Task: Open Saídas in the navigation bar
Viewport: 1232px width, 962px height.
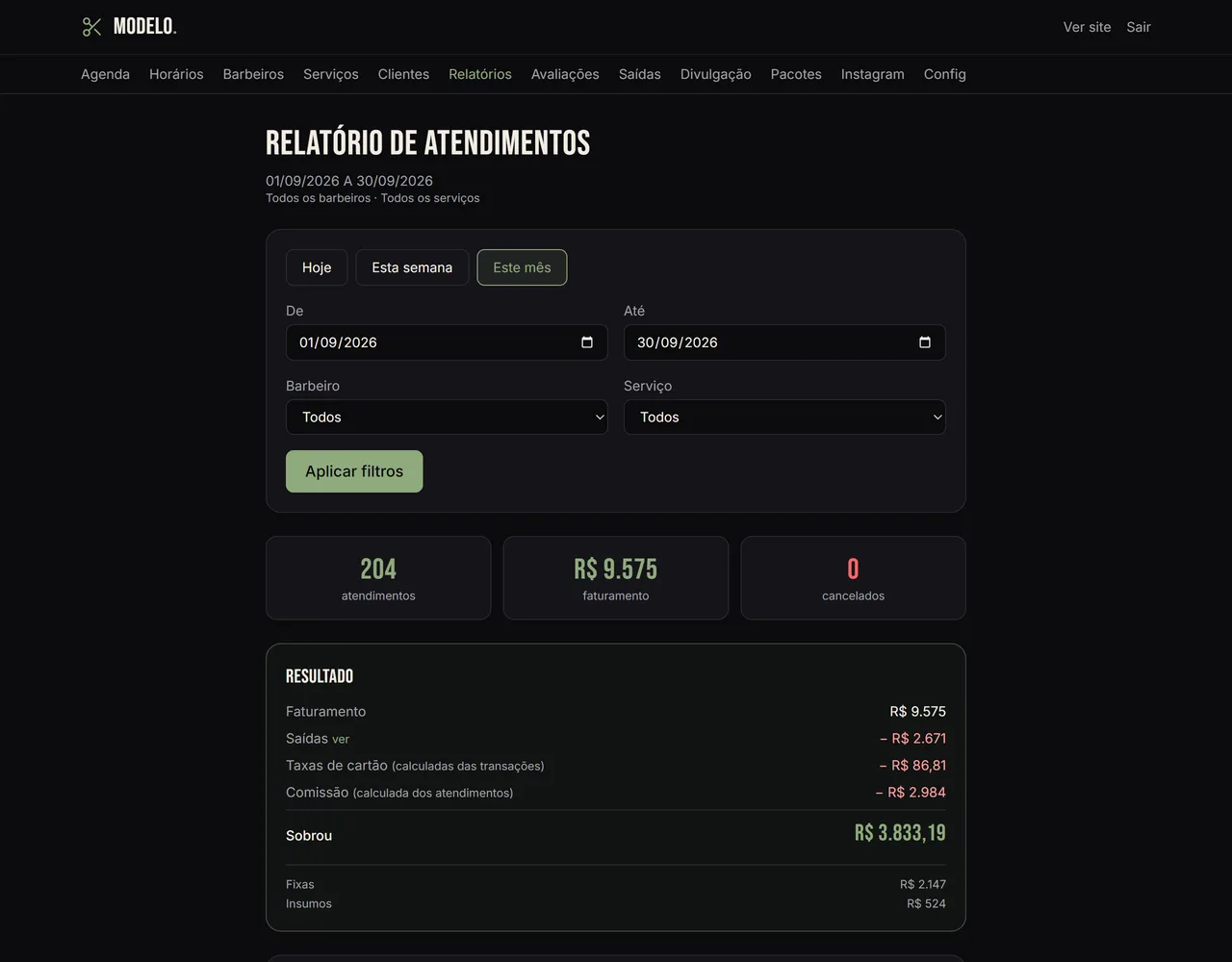Action: coord(640,74)
